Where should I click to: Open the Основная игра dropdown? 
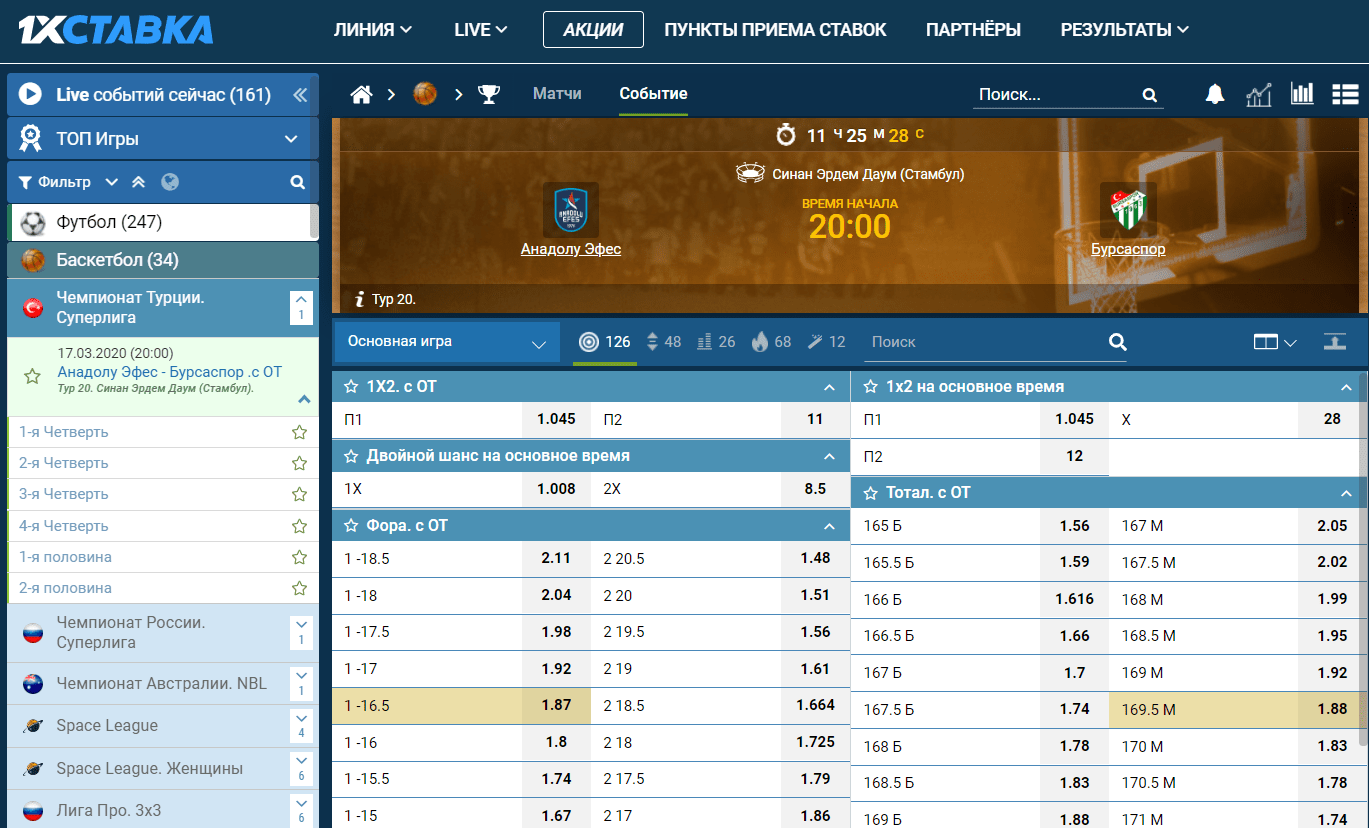pos(446,342)
